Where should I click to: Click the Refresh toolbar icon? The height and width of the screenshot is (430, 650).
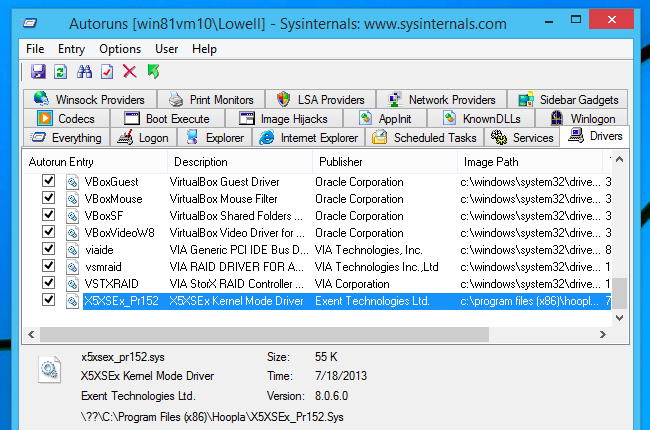(x=61, y=72)
